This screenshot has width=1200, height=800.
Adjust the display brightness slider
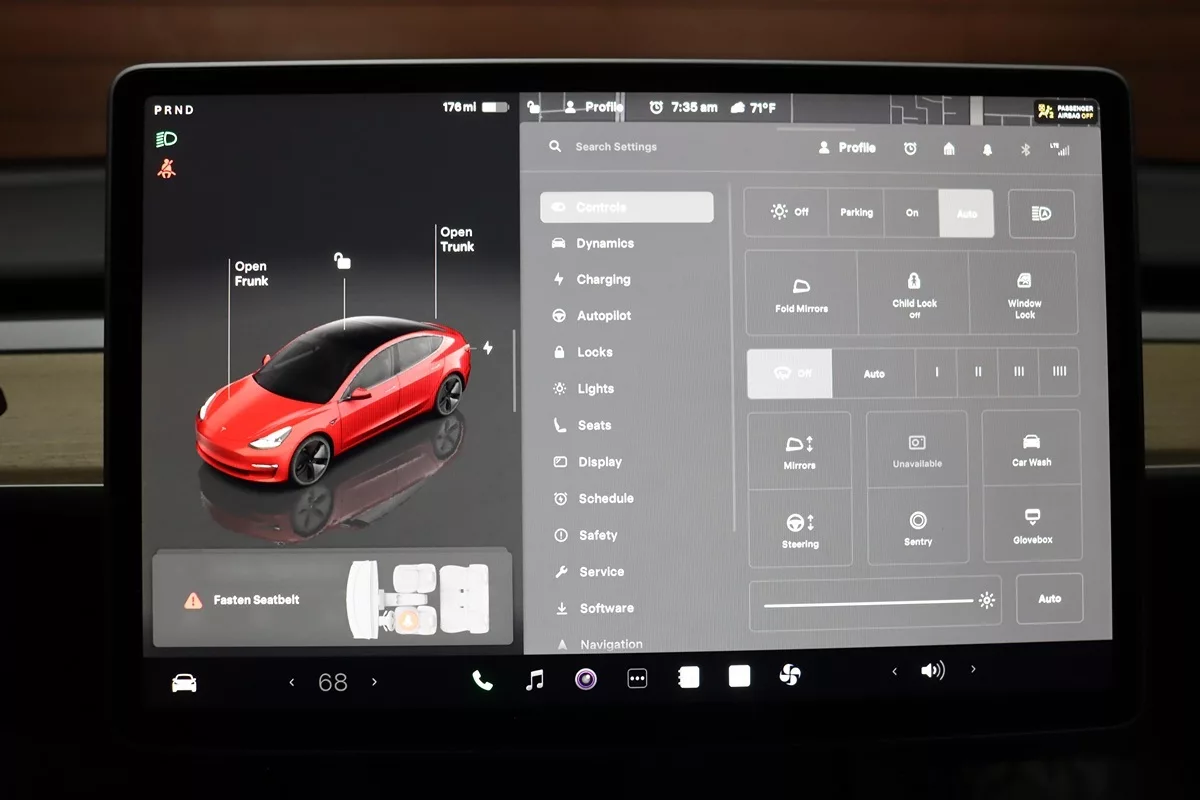click(868, 602)
